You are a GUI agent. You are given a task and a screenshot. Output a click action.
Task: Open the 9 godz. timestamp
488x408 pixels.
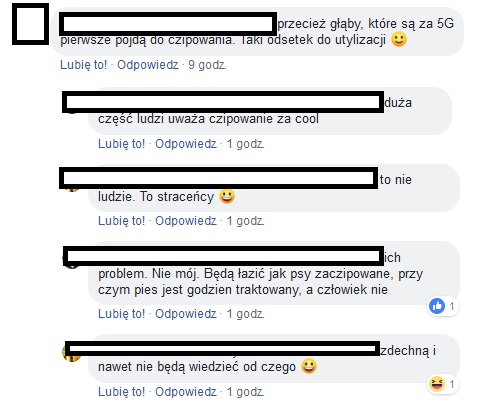[x=207, y=65]
